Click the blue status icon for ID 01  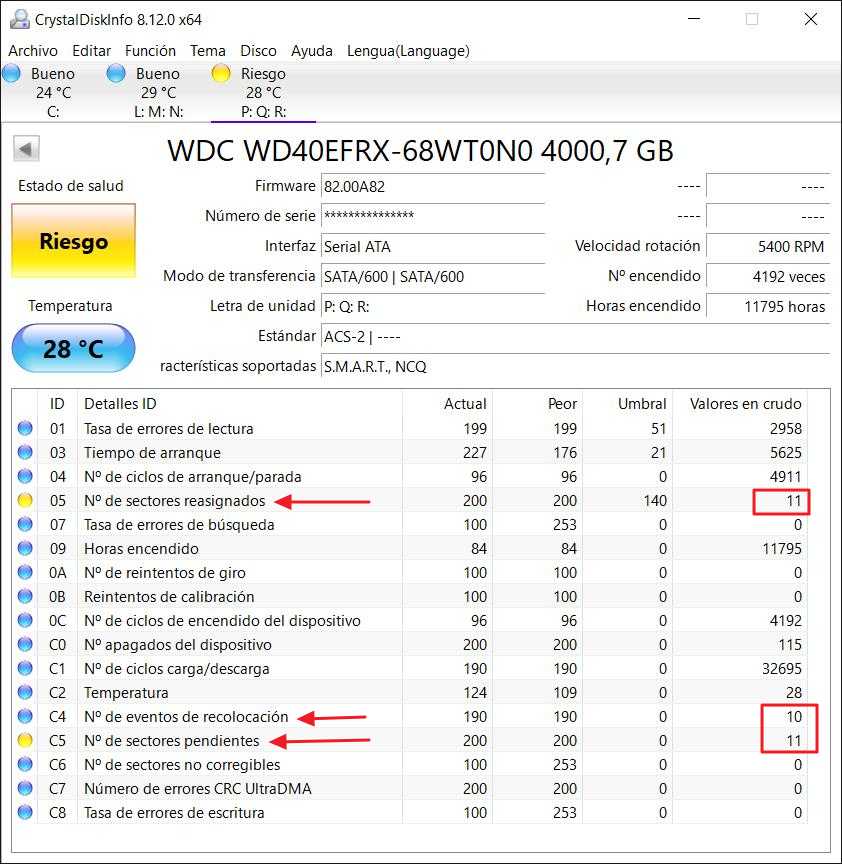(25, 428)
